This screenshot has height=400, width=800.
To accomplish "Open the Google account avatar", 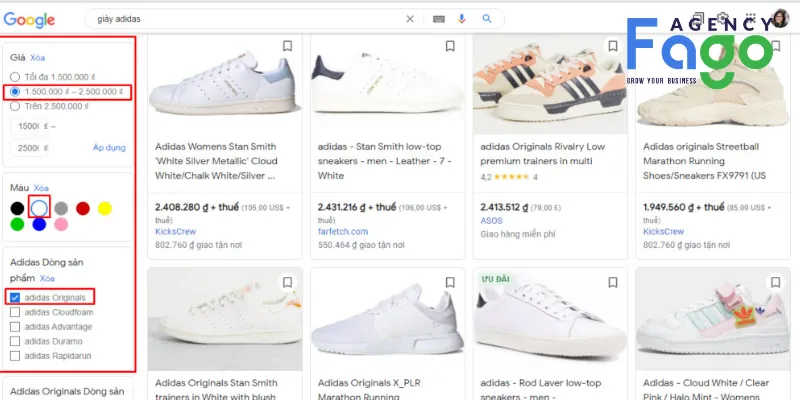I will click(780, 18).
